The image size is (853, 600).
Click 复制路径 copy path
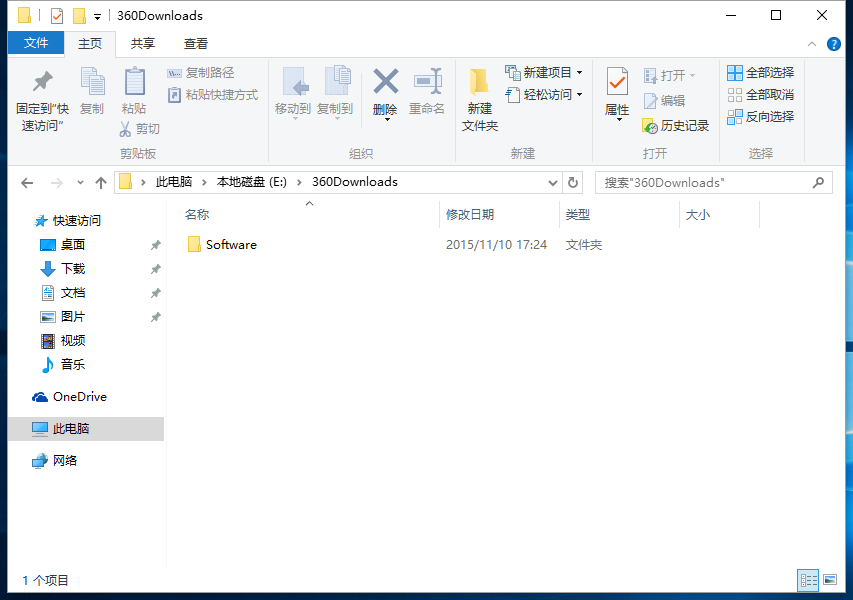(201, 73)
